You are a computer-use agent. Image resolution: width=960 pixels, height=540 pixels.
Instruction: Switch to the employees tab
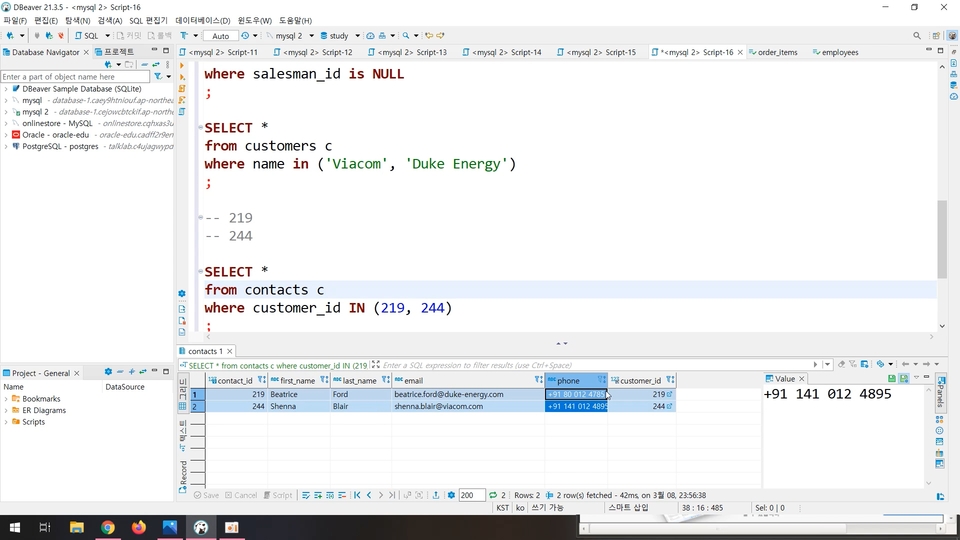835,52
